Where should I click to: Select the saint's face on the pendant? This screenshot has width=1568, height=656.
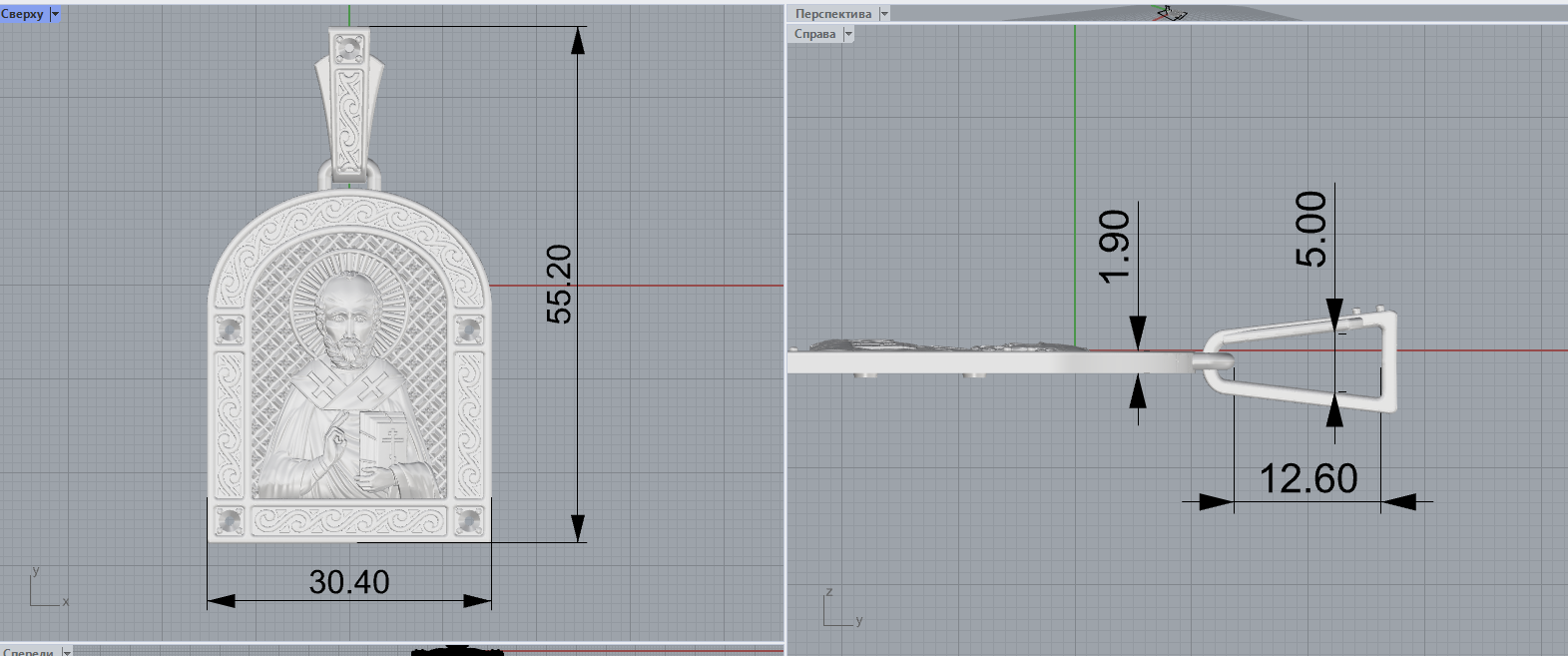pyautogui.click(x=348, y=310)
